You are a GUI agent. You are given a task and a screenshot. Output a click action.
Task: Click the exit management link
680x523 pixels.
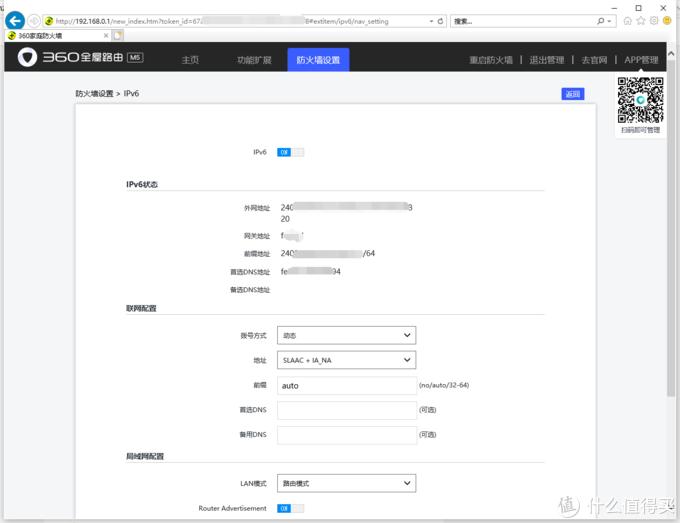tap(547, 60)
